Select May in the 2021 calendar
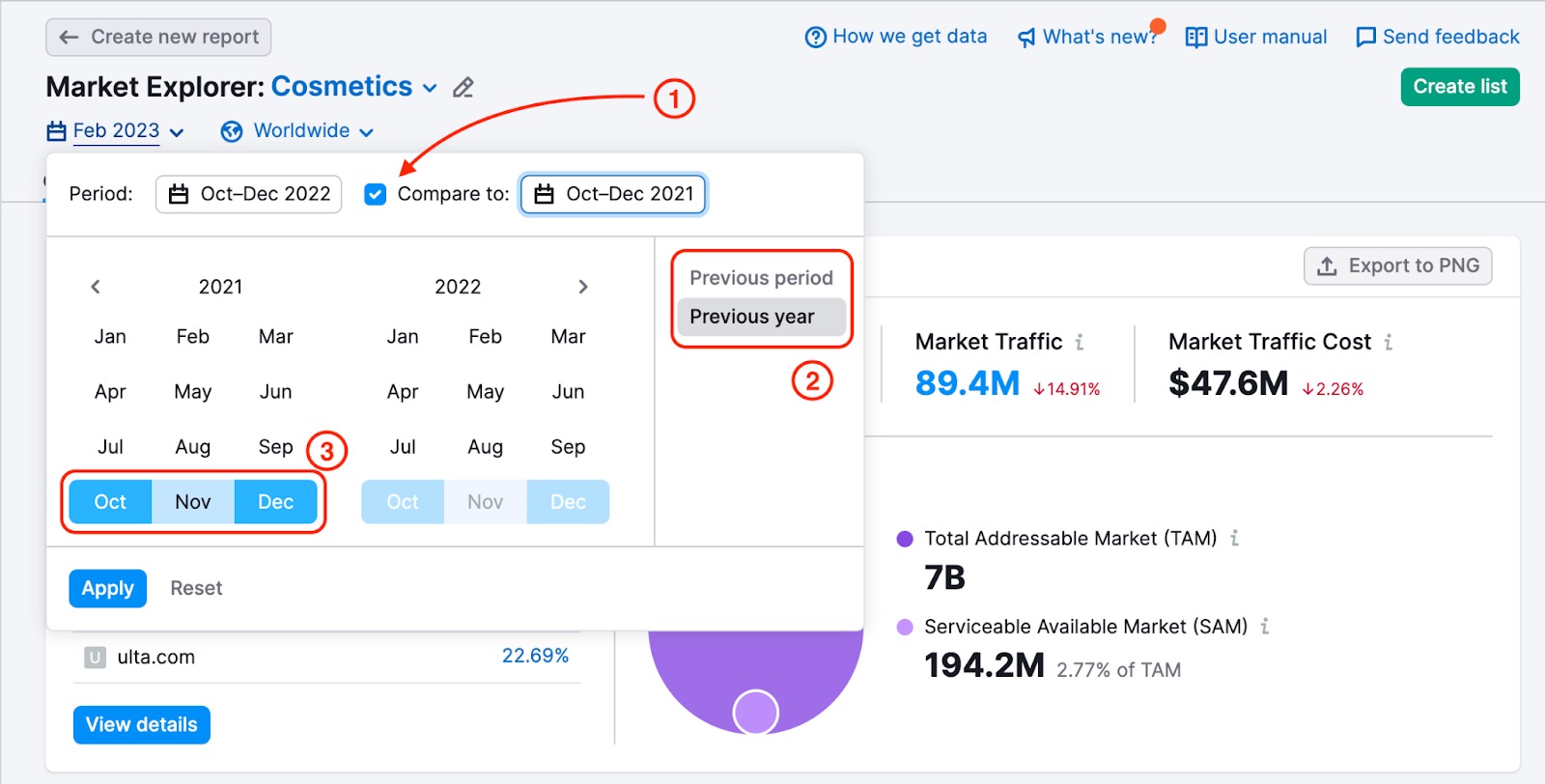 pos(193,392)
